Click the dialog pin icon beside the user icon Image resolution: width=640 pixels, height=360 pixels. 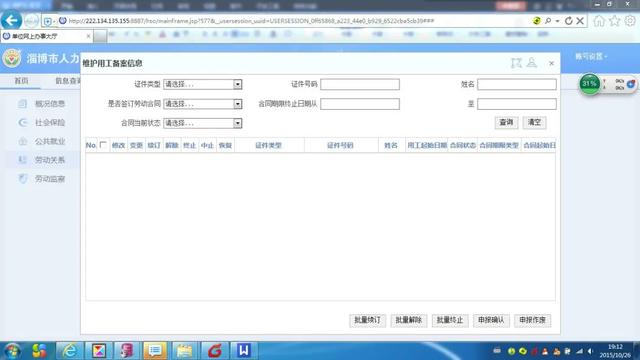point(516,63)
